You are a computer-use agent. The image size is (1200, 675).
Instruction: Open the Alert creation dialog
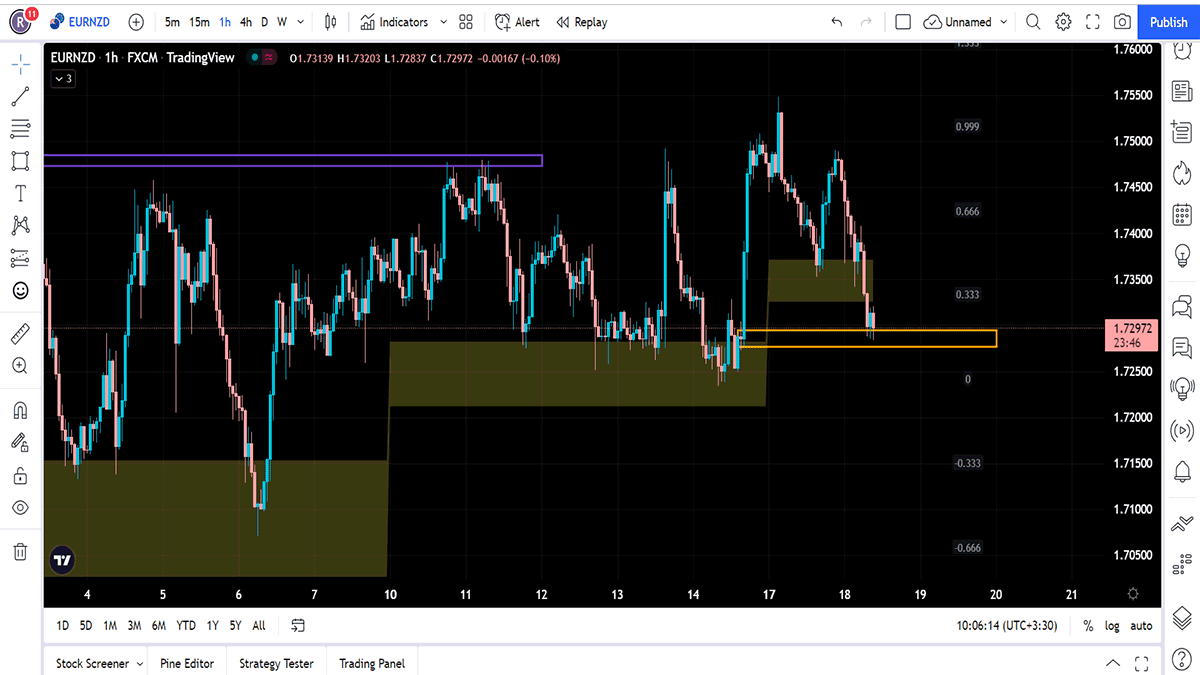(517, 22)
